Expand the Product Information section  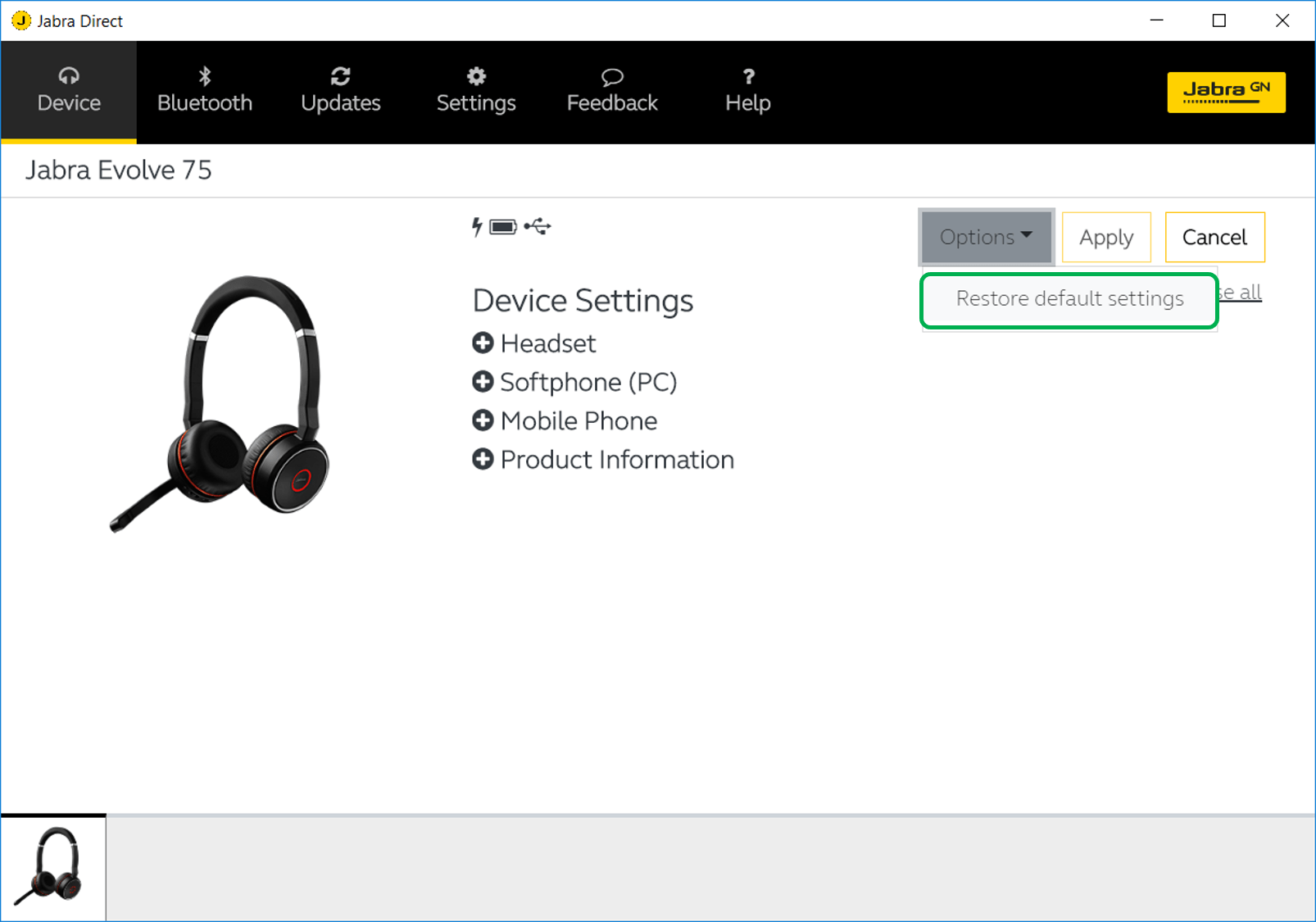[483, 460]
